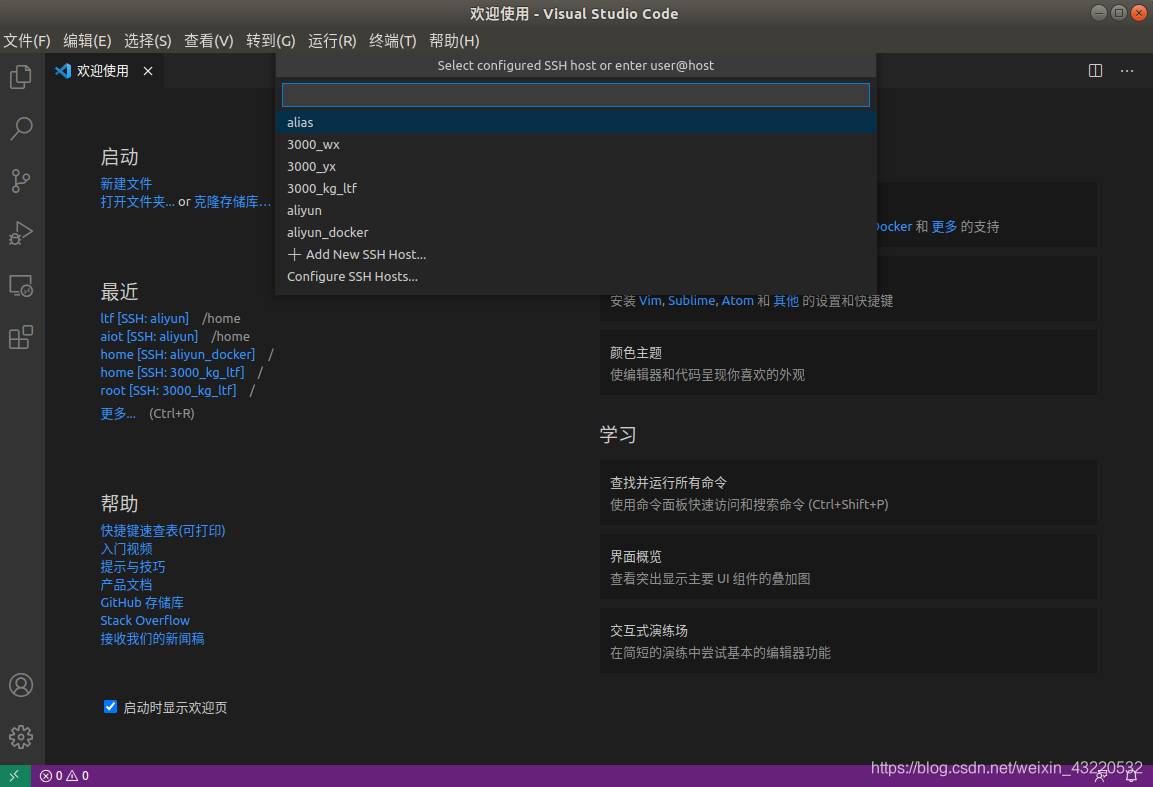Open the Extensions view
Viewport: 1153px width, 787px height.
click(21, 338)
